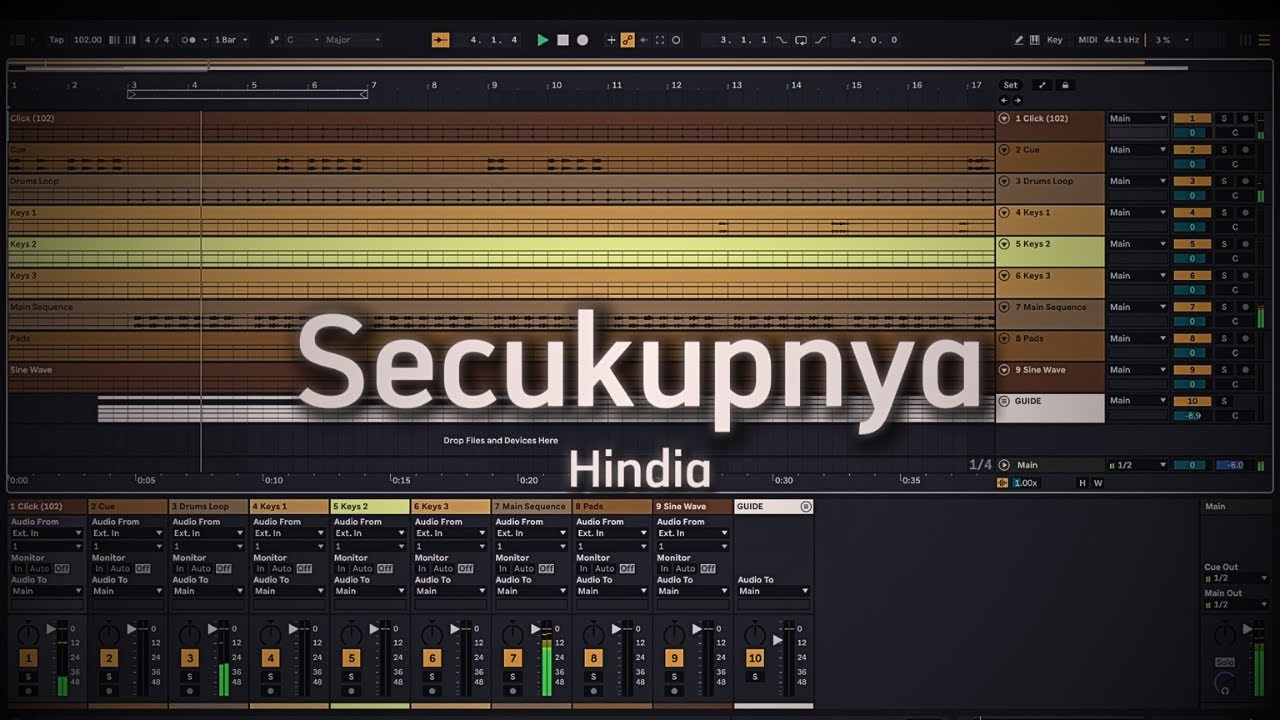Click the headphone cue volume knob
The width and height of the screenshot is (1280, 720).
coord(1223,684)
